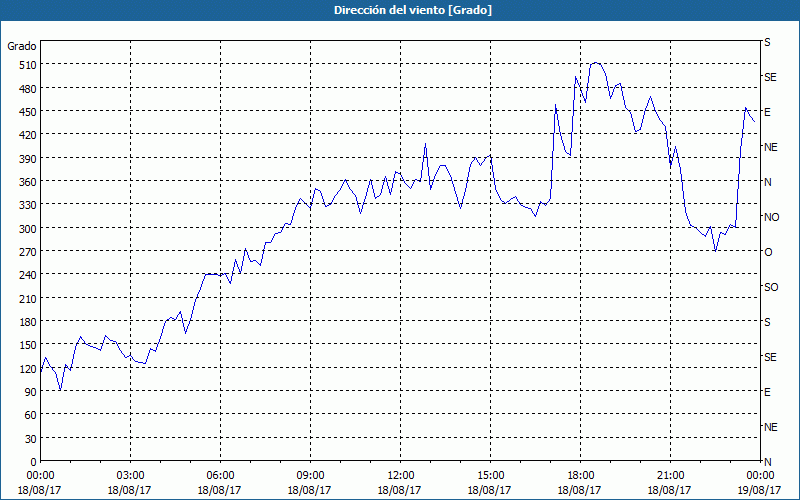Click the 150 degree axis label

[x=28, y=345]
